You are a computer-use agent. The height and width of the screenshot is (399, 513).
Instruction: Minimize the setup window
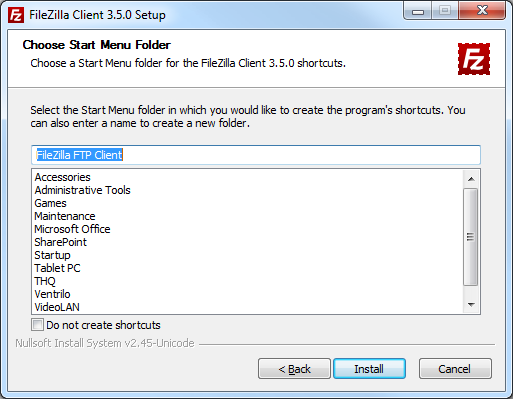click(418, 11)
